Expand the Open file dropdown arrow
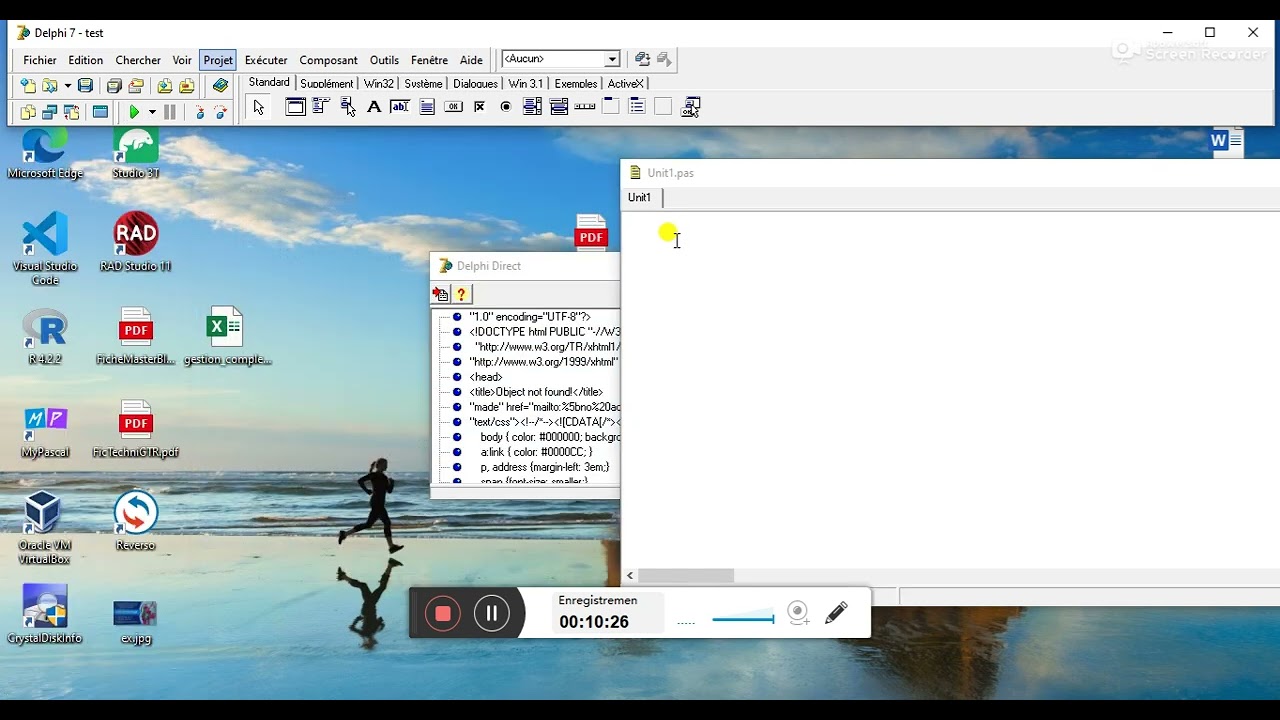 (x=67, y=86)
